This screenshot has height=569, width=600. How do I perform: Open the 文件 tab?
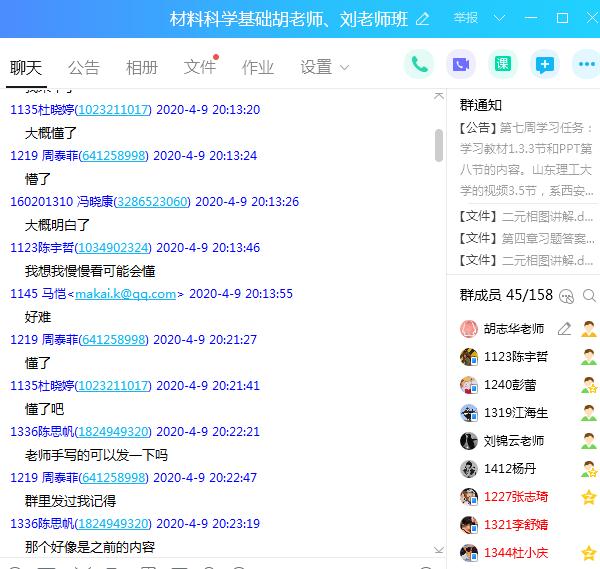[x=200, y=68]
